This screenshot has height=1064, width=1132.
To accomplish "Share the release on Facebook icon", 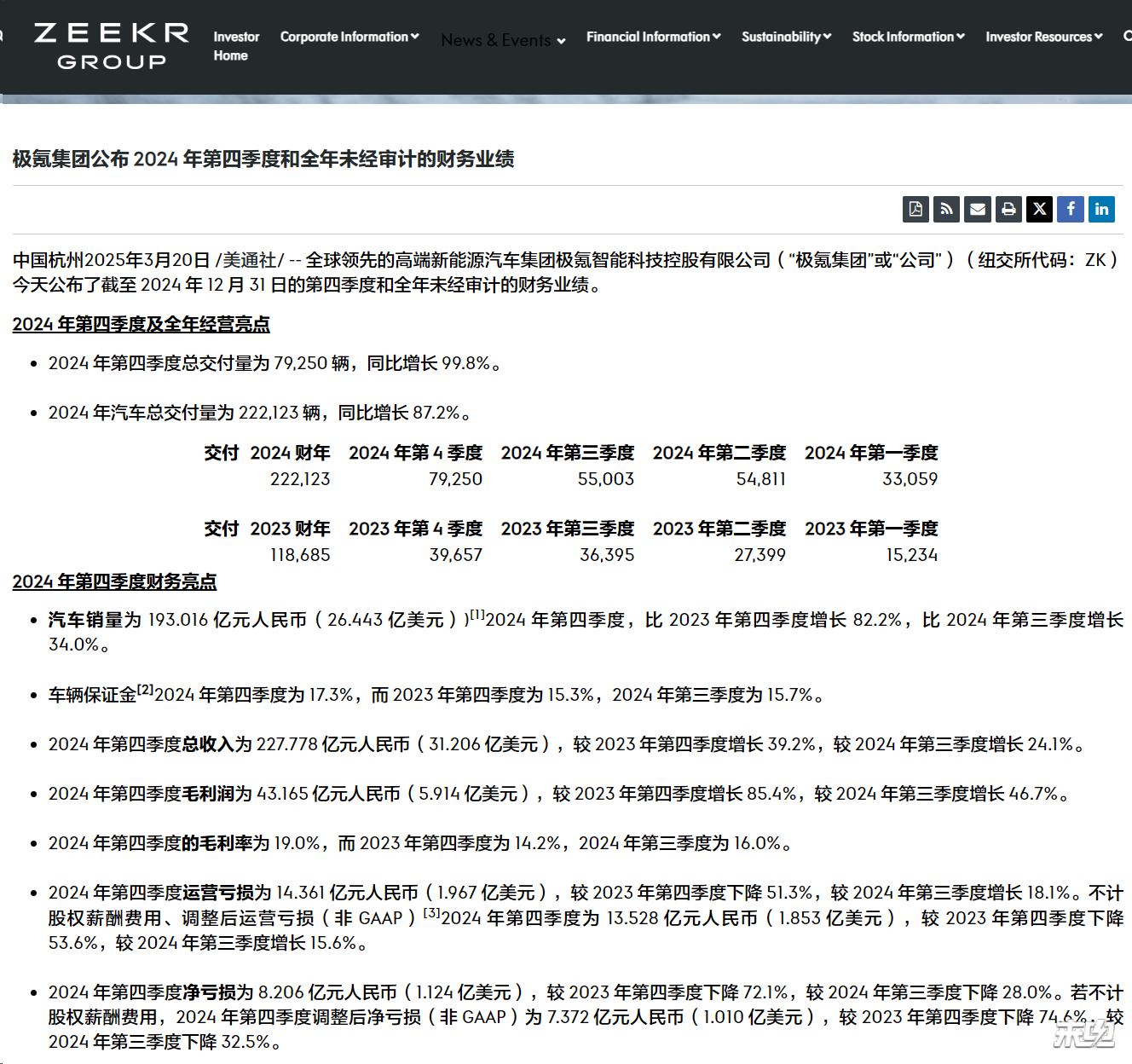I will click(x=1071, y=209).
